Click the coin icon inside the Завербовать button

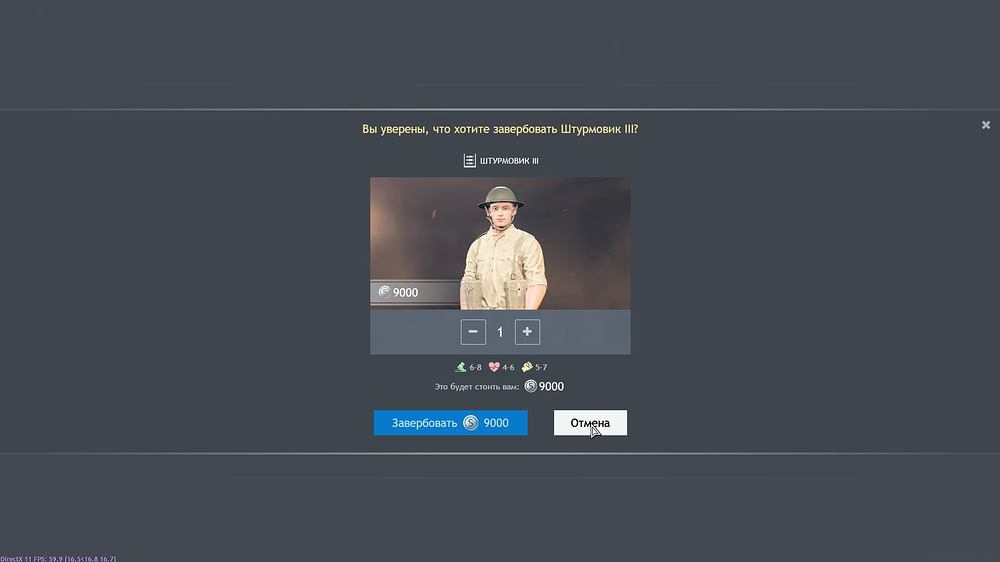[471, 423]
